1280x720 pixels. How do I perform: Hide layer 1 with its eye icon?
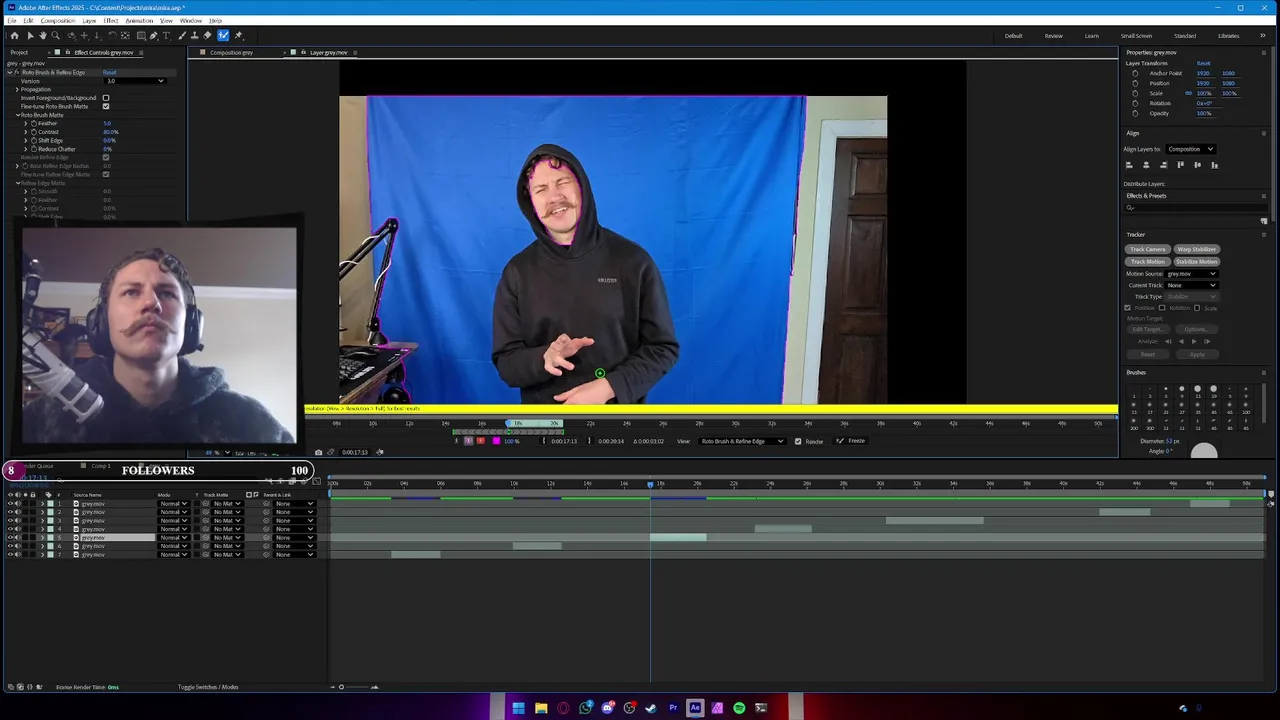[10, 503]
